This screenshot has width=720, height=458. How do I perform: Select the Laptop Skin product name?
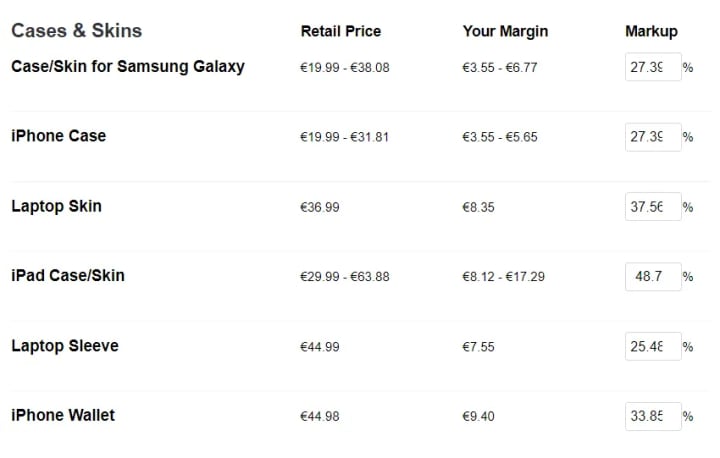(56, 206)
